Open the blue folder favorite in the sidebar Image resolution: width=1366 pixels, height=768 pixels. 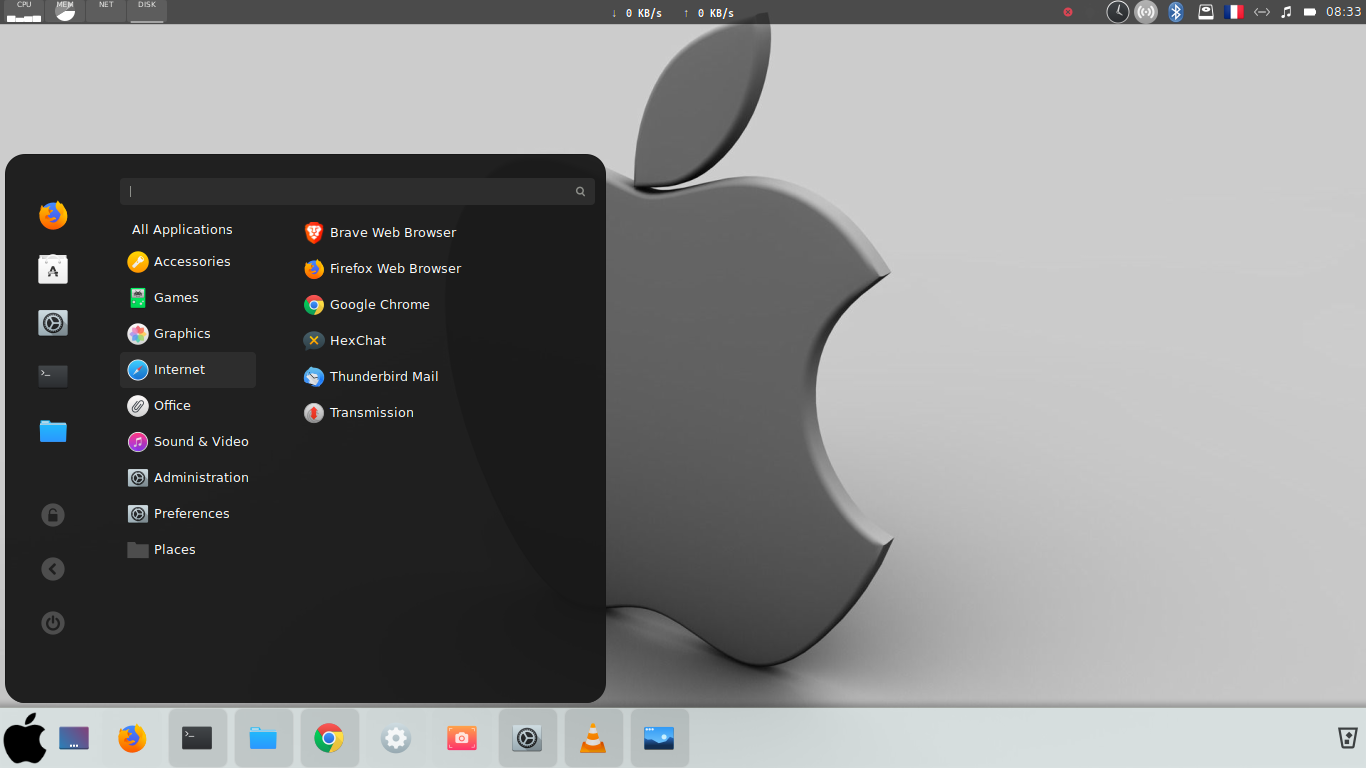point(53,431)
